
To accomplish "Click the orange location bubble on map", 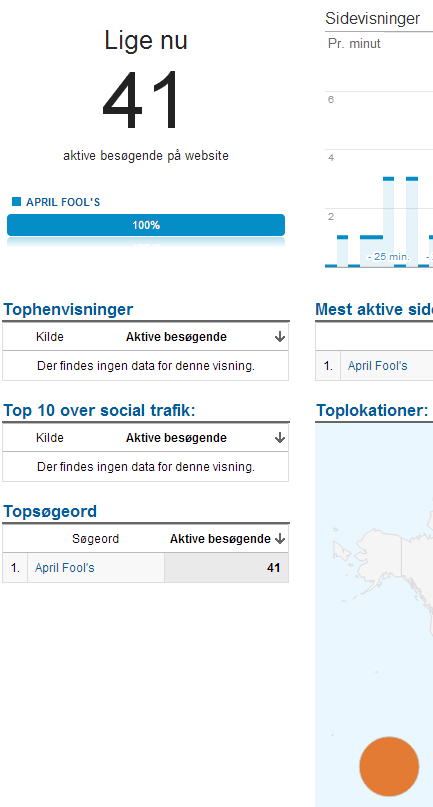I will 389,766.
